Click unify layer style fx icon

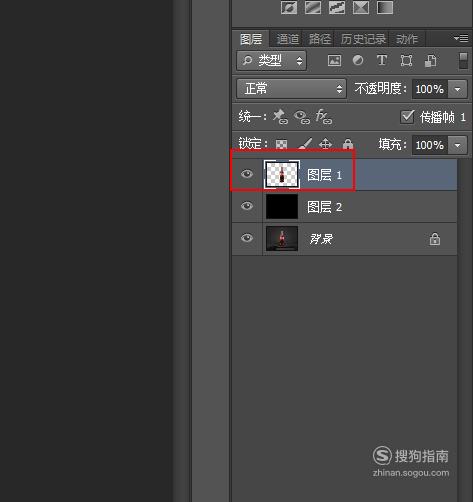tap(324, 117)
